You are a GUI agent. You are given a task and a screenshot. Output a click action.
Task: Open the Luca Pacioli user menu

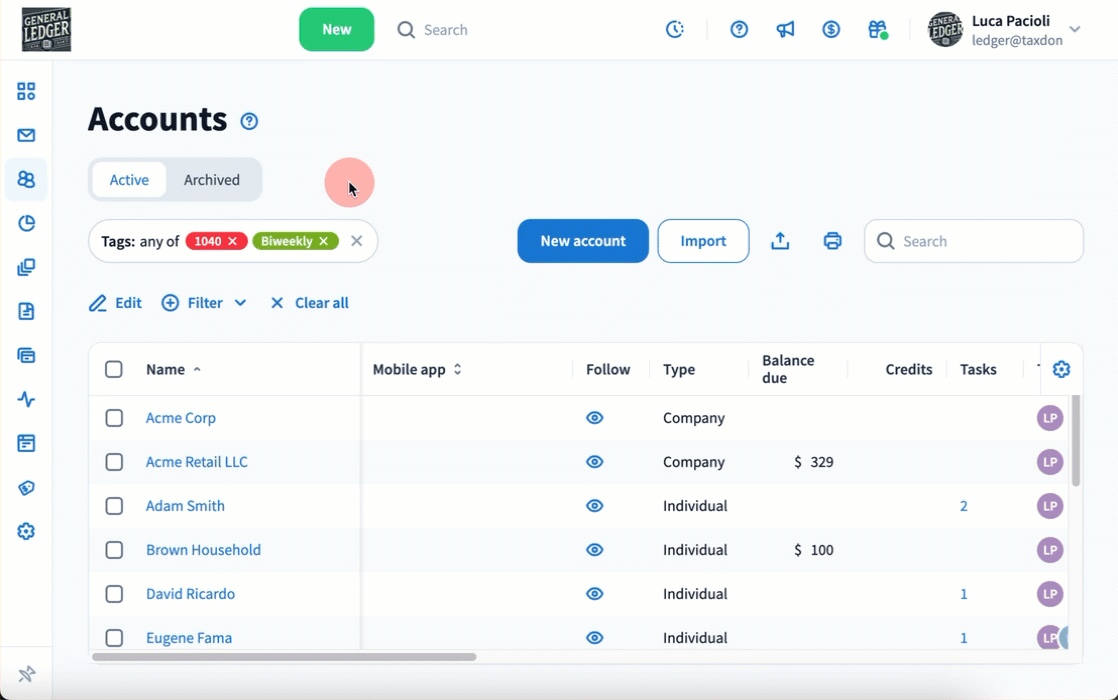point(1004,30)
